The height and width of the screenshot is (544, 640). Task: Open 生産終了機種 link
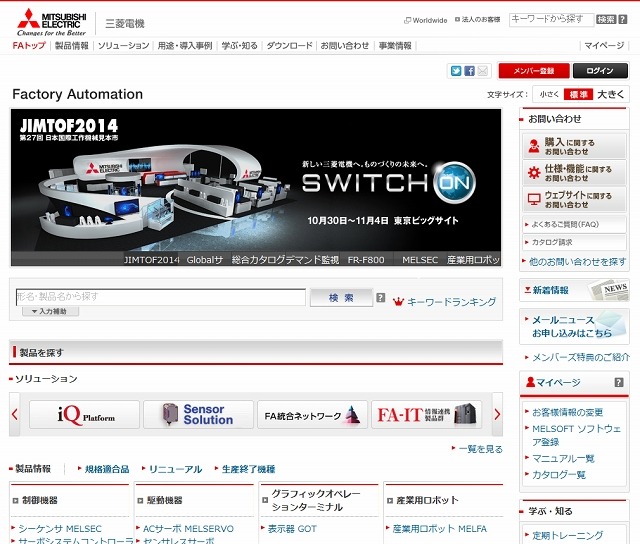click(x=248, y=469)
